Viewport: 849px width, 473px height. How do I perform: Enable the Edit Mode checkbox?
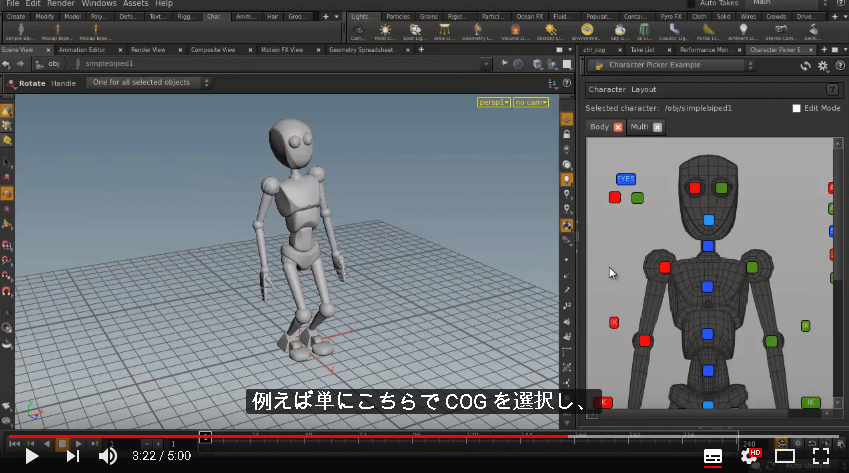[x=796, y=108]
